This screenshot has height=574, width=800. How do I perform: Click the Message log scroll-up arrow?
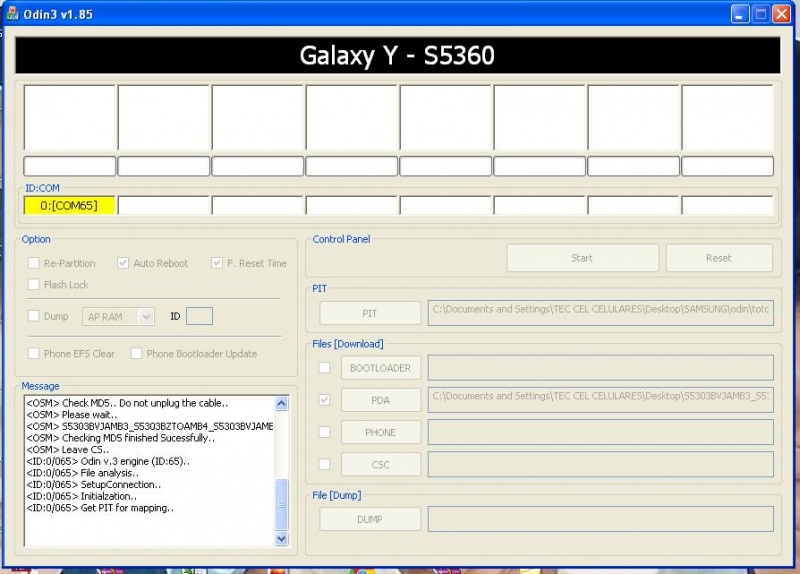click(282, 404)
